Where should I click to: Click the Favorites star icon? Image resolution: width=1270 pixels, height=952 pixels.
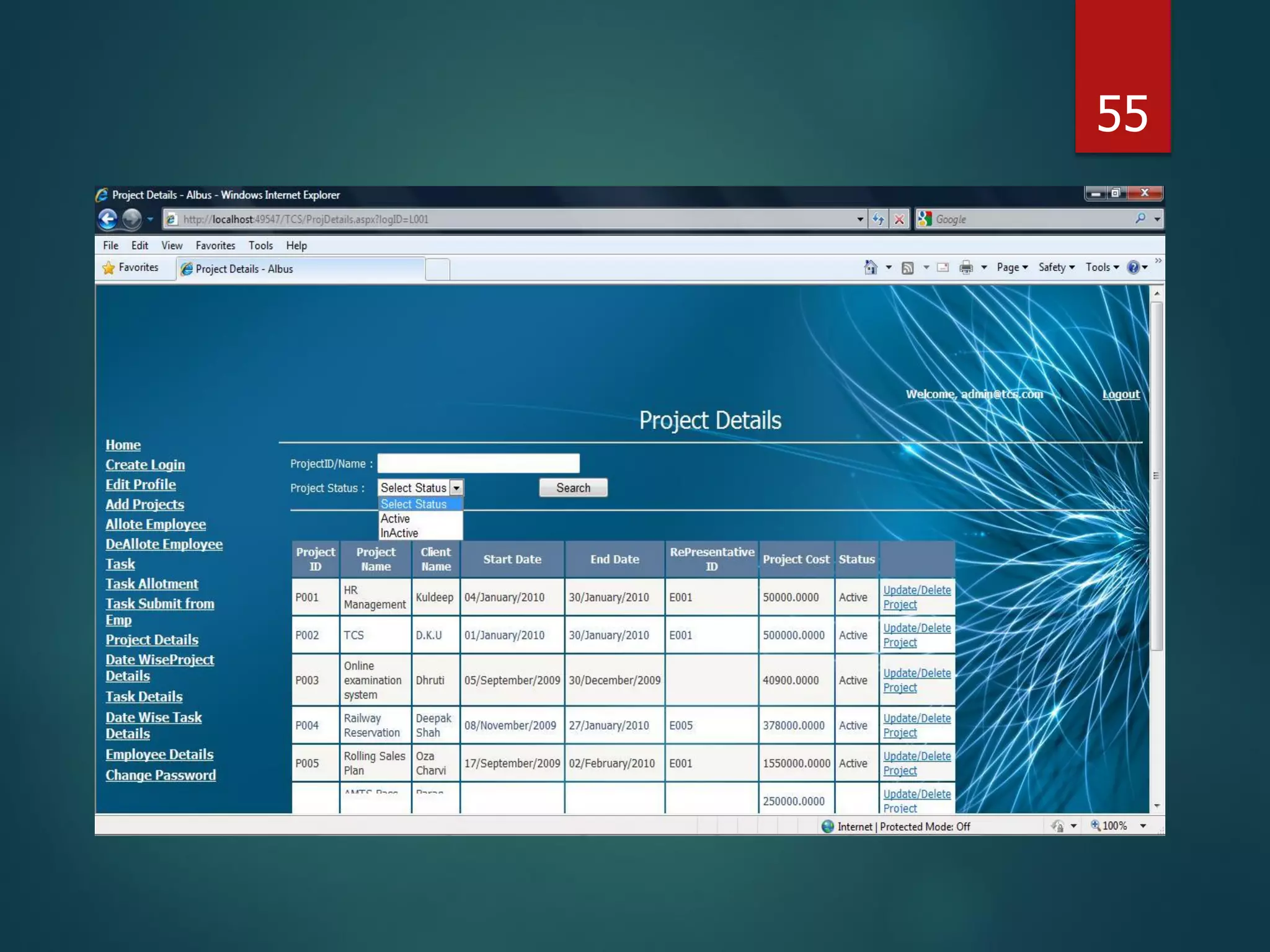tap(109, 268)
